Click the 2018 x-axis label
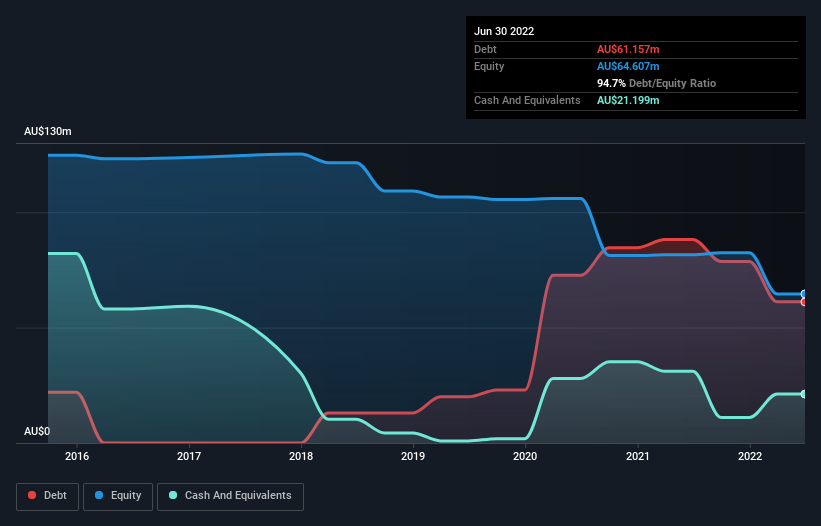This screenshot has height=526, width=821. 301,456
